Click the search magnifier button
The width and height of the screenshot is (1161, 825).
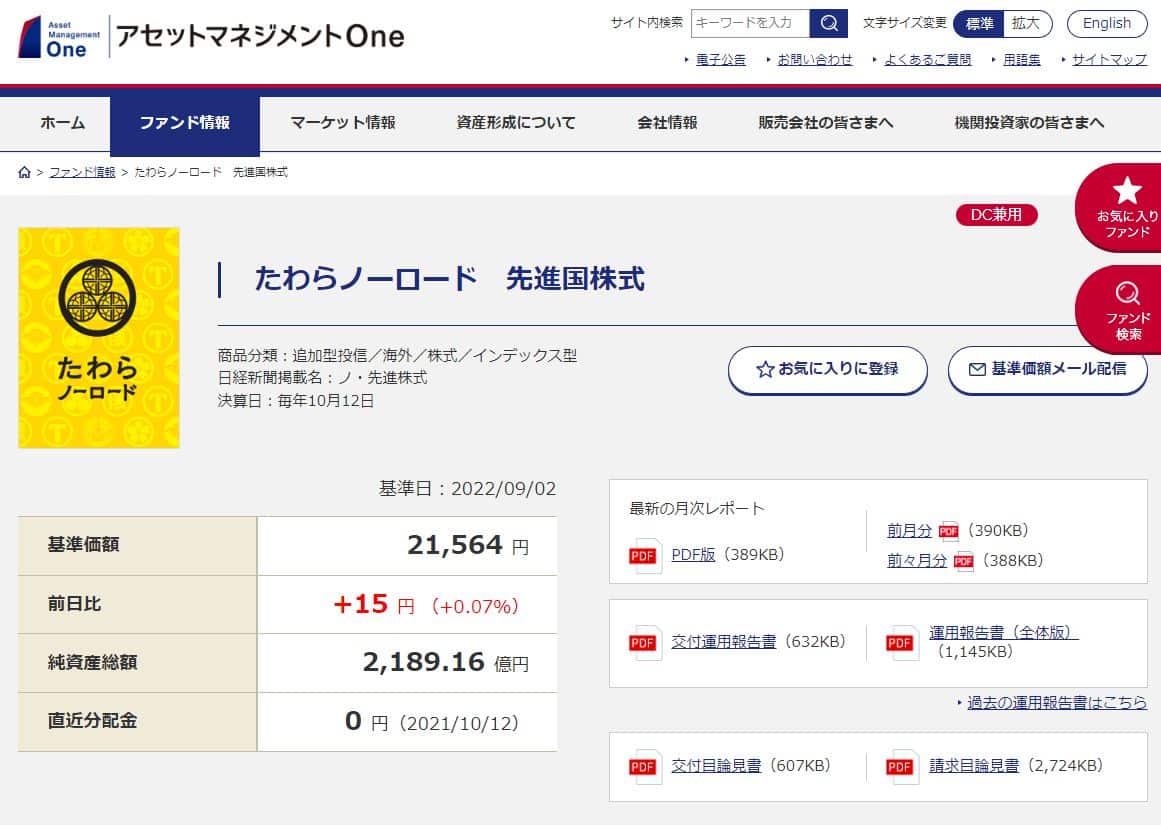pos(829,23)
